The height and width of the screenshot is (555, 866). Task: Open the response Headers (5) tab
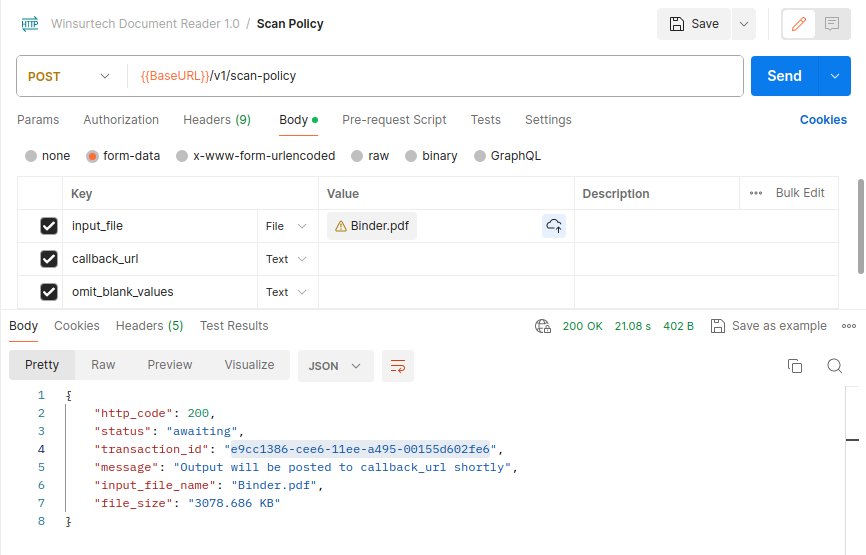tap(149, 326)
